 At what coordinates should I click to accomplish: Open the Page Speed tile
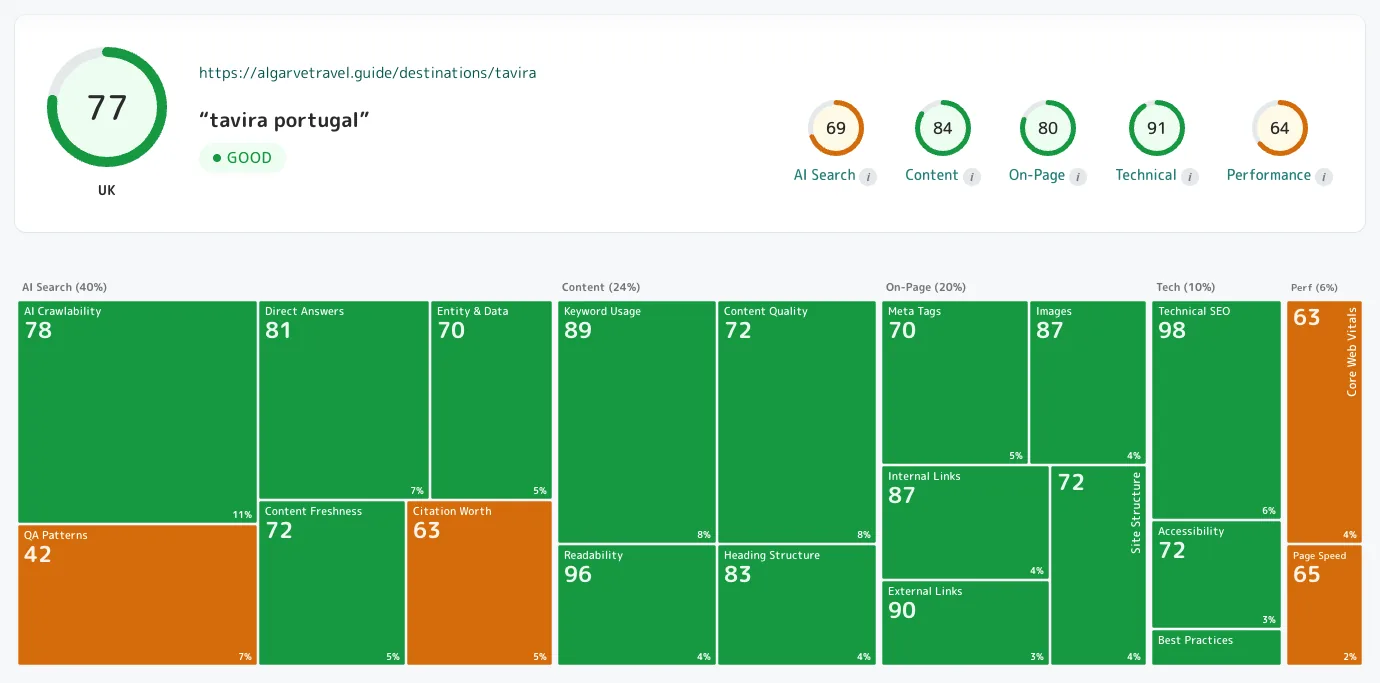tap(1324, 605)
